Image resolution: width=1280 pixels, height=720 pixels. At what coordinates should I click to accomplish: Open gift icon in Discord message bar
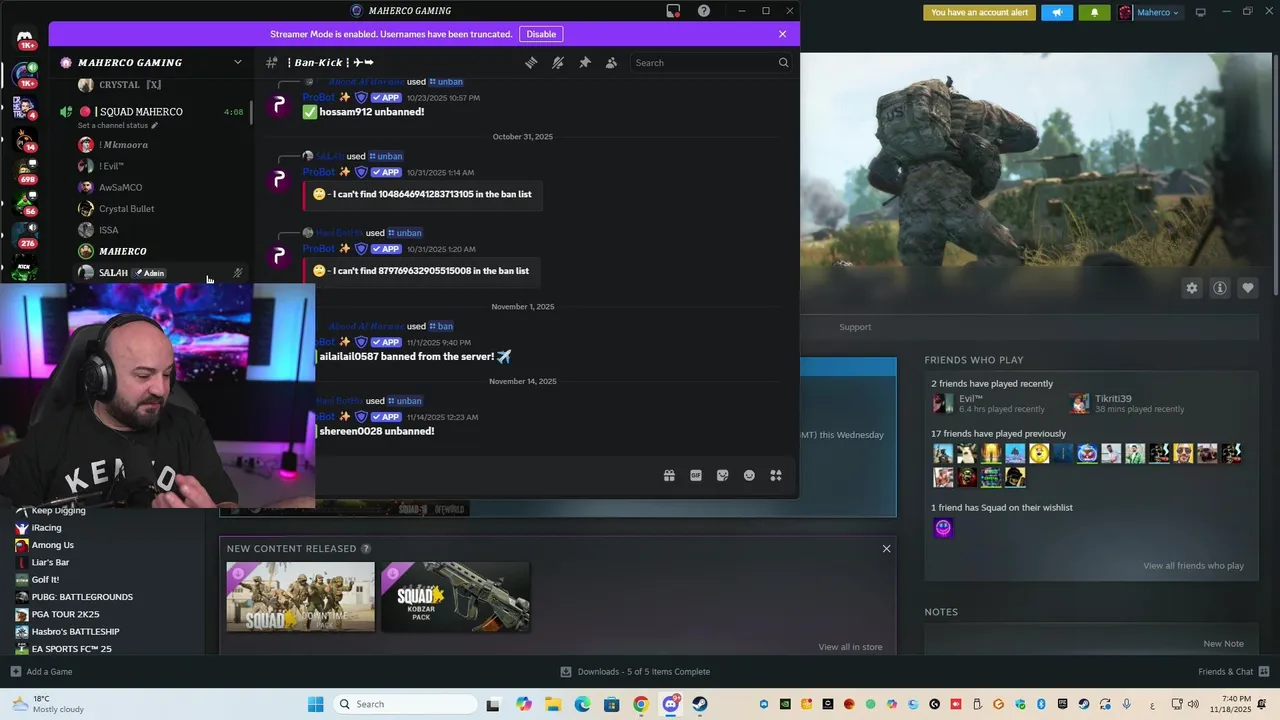coord(669,476)
